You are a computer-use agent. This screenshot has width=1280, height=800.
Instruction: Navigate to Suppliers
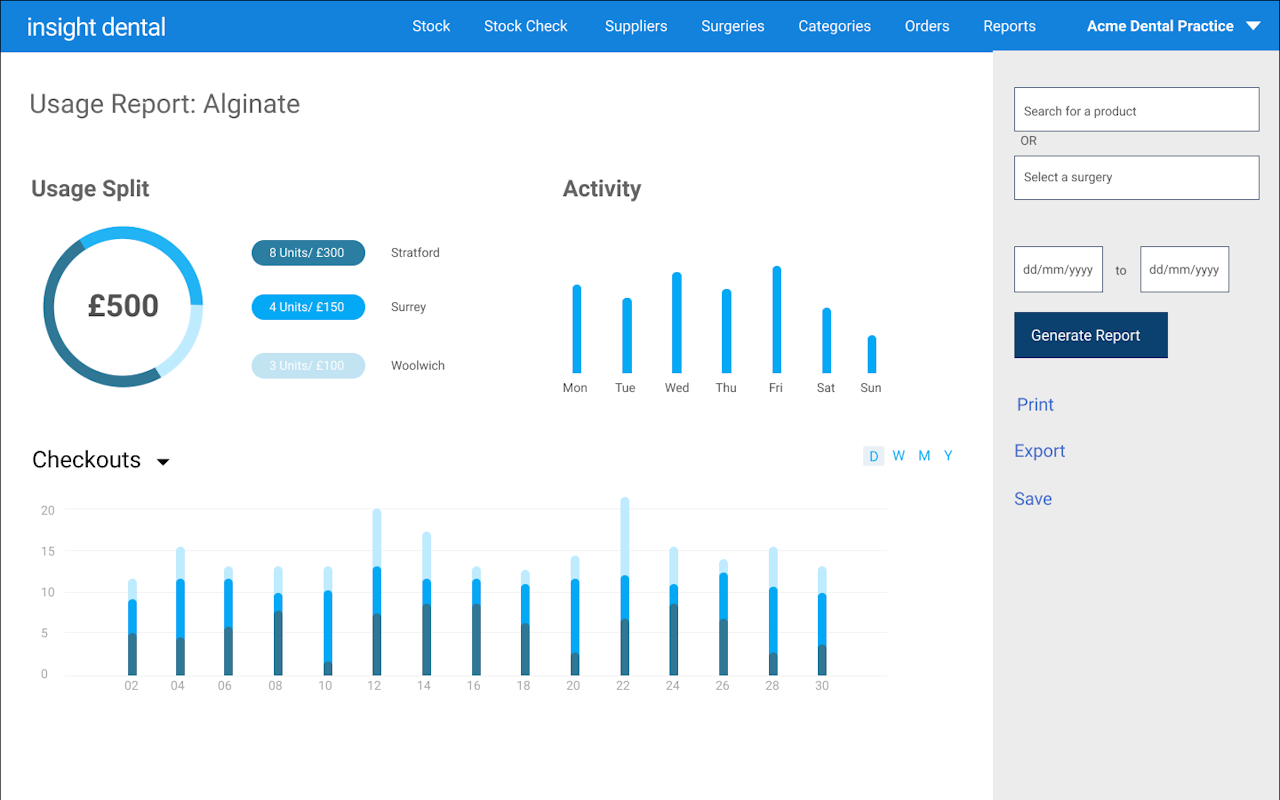[635, 26]
